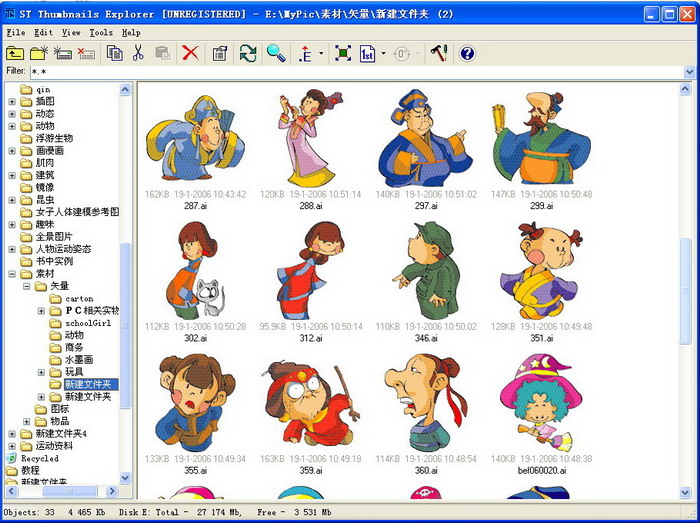Click the connect network drive icon
The width and height of the screenshot is (700, 523).
pyautogui.click(x=62, y=54)
